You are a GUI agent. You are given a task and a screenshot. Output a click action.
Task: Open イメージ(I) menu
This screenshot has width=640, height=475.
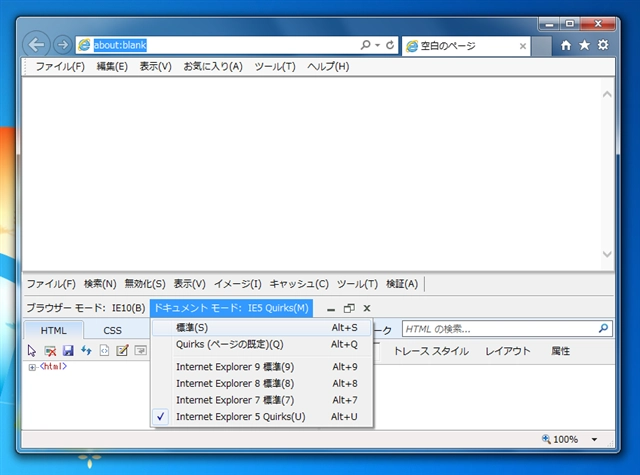tap(238, 284)
